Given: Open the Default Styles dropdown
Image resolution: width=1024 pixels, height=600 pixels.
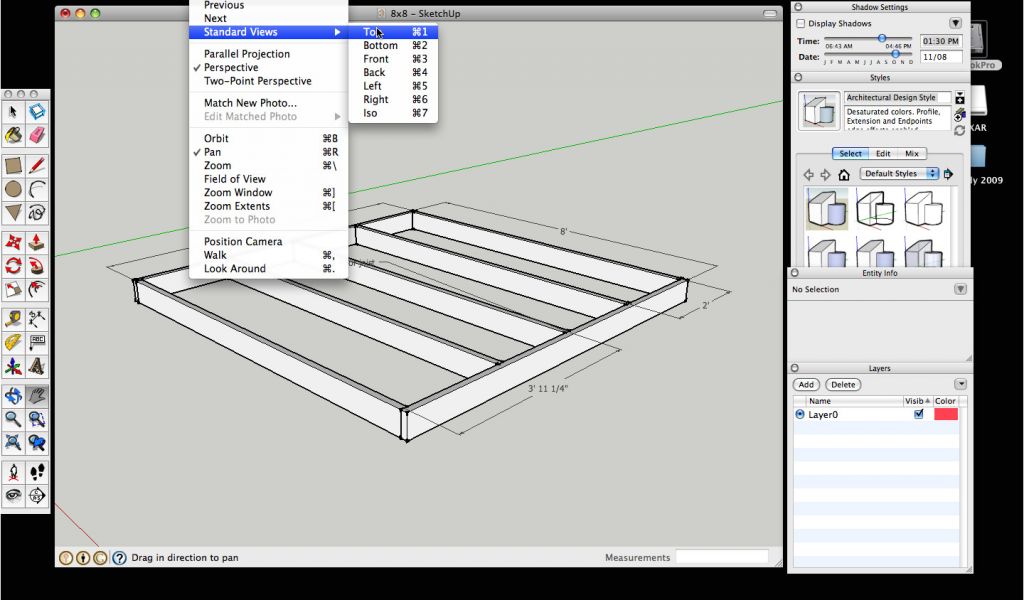Looking at the screenshot, I should tap(901, 174).
